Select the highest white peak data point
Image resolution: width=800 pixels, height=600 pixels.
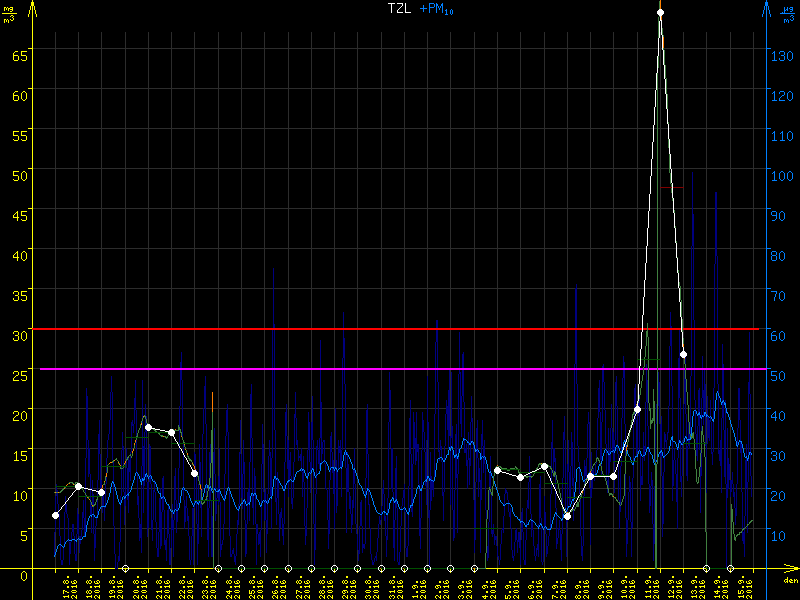coord(660,12)
